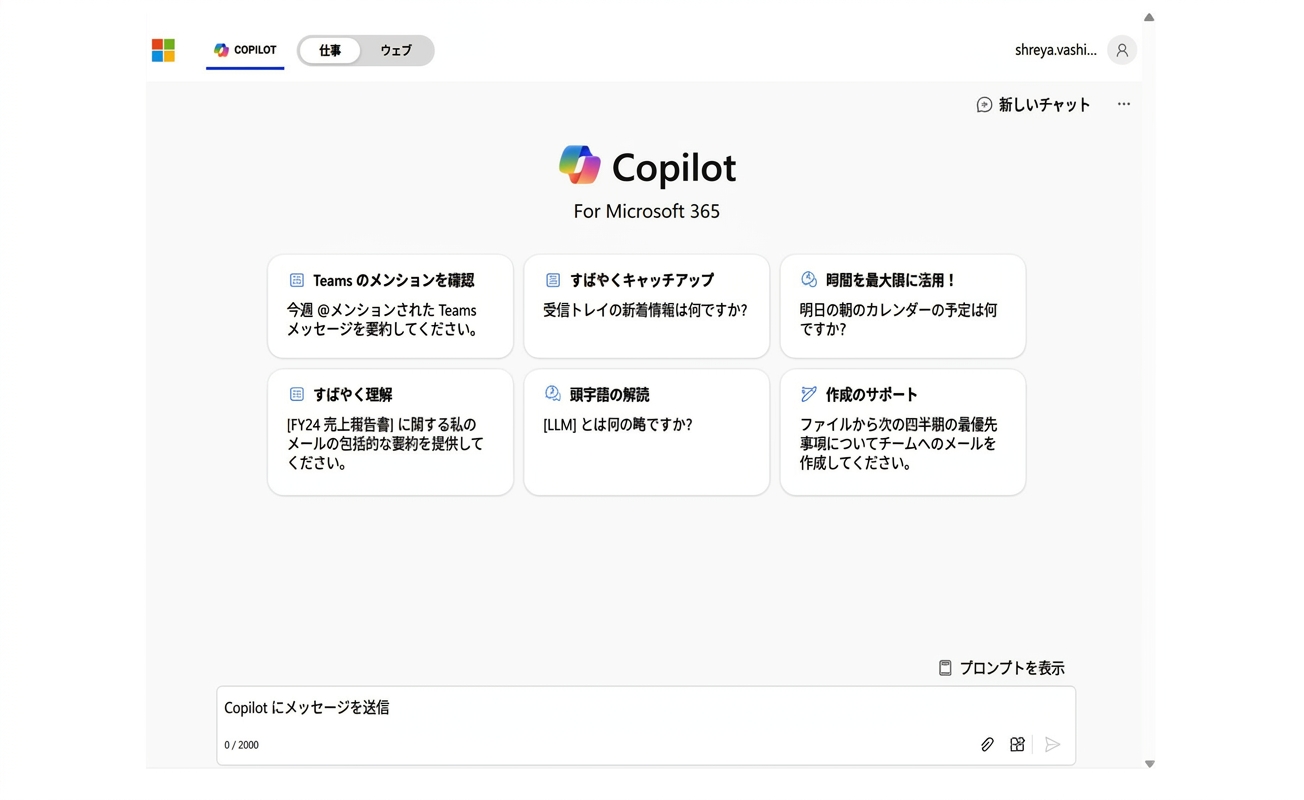
Task: Click the send message arrow icon
Action: [x=1052, y=744]
